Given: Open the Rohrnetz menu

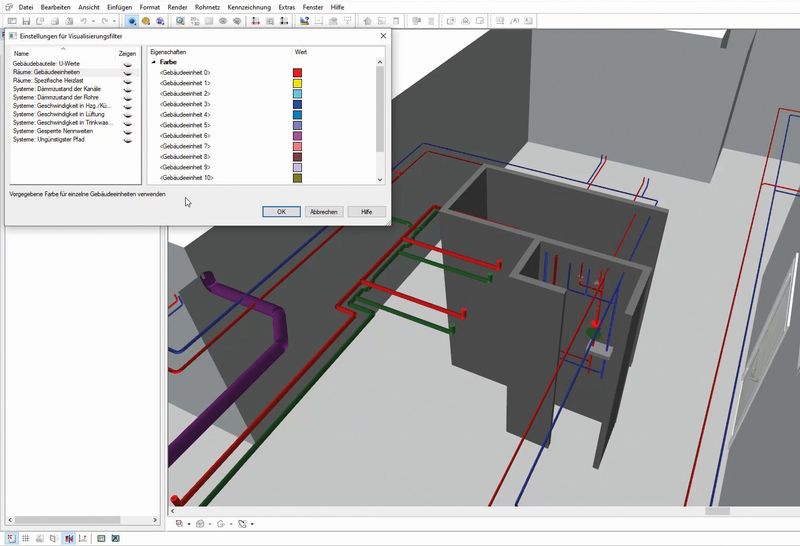Looking at the screenshot, I should tap(207, 7).
